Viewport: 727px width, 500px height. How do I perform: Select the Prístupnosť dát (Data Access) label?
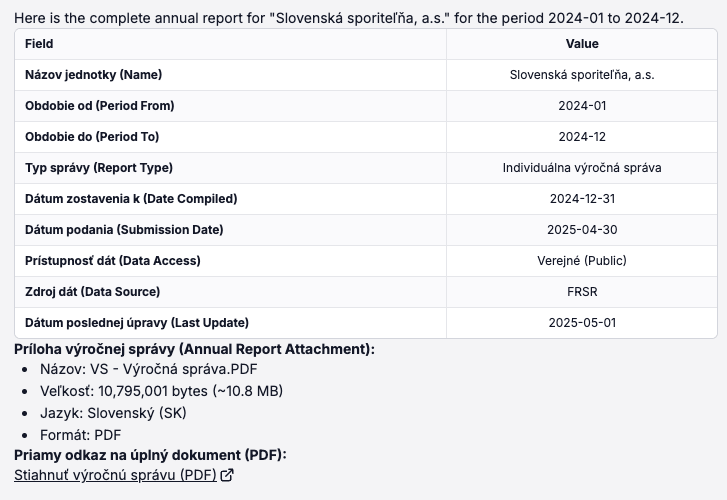[112, 261]
